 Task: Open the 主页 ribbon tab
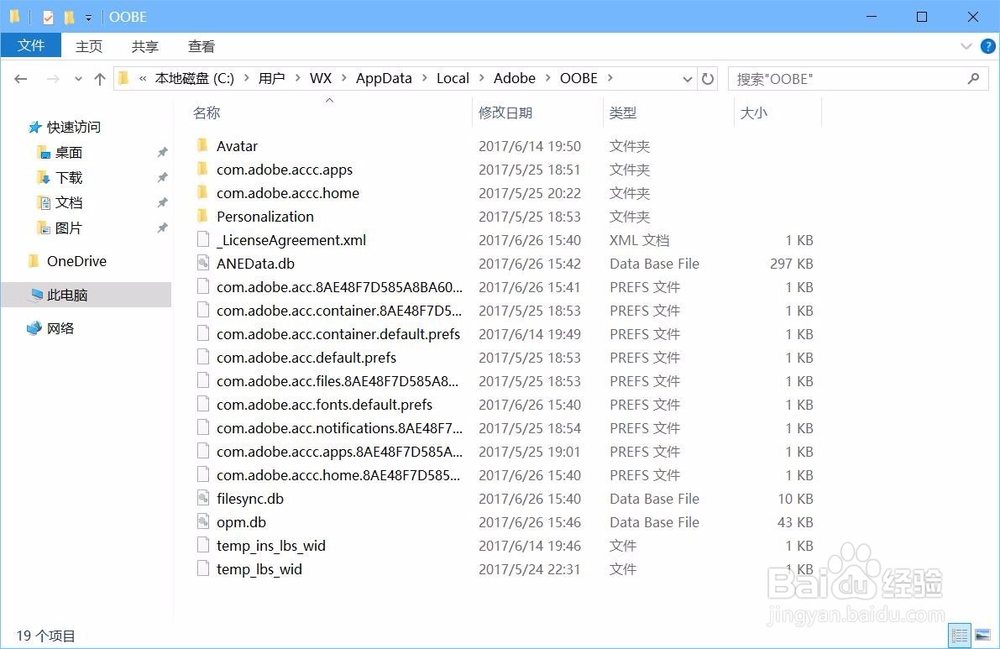[x=89, y=46]
